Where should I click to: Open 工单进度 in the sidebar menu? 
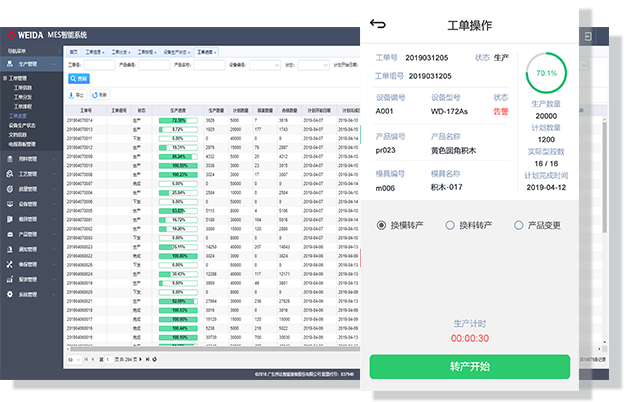tap(18, 116)
